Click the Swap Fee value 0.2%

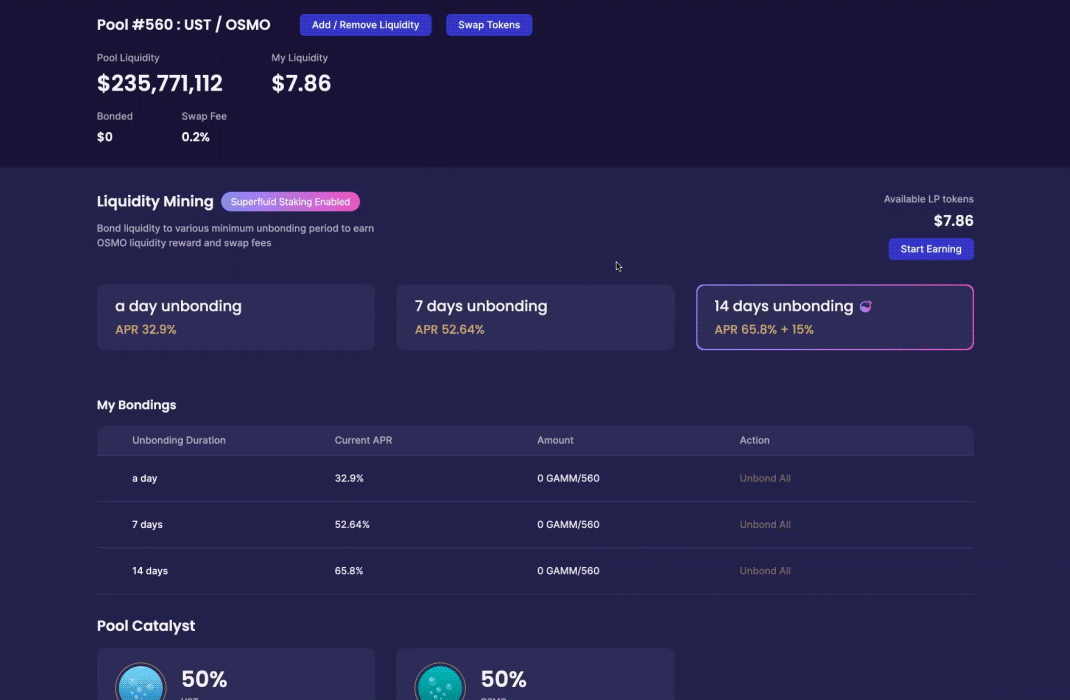(195, 137)
